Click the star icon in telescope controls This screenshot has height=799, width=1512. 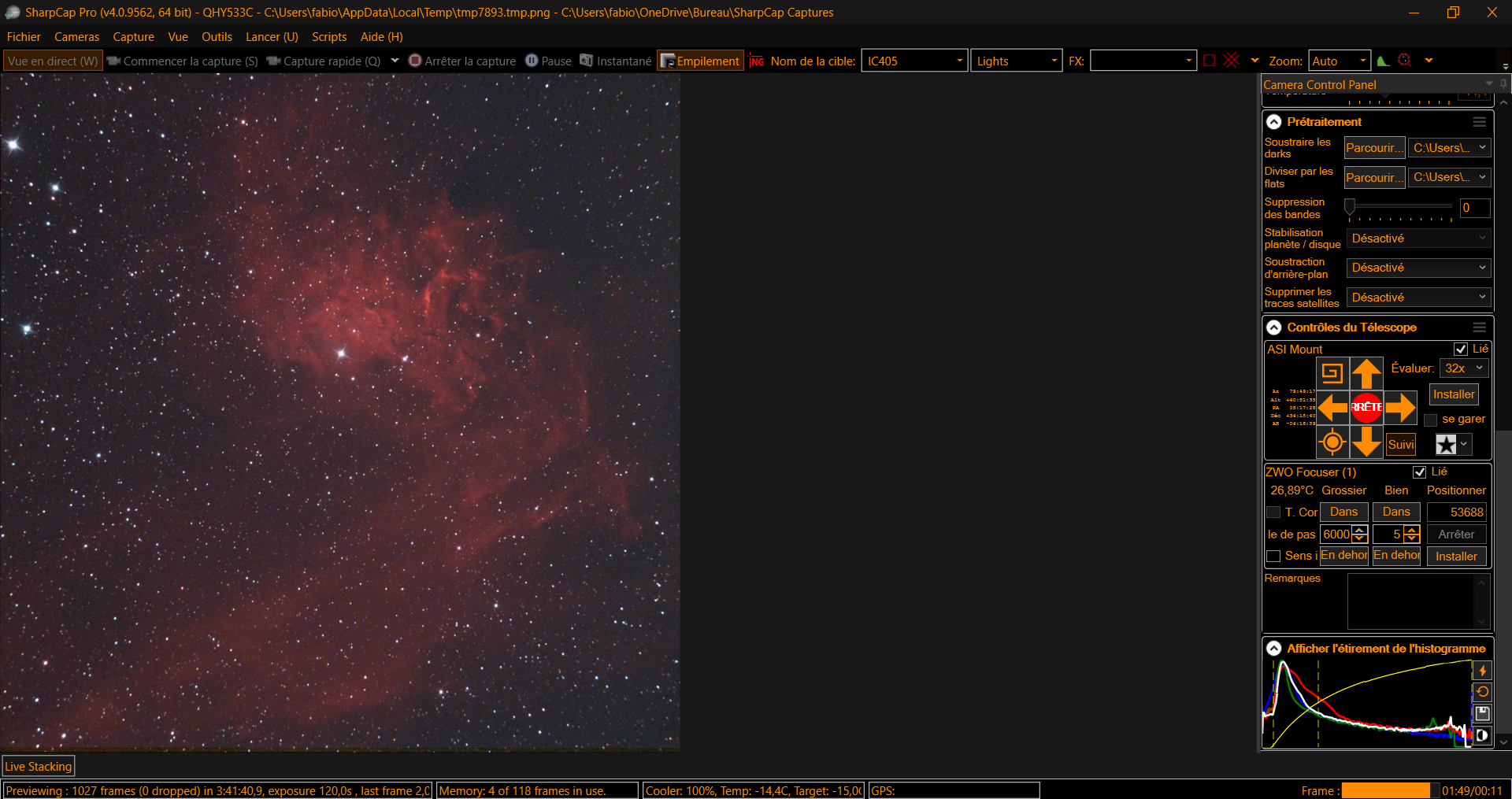coord(1446,445)
